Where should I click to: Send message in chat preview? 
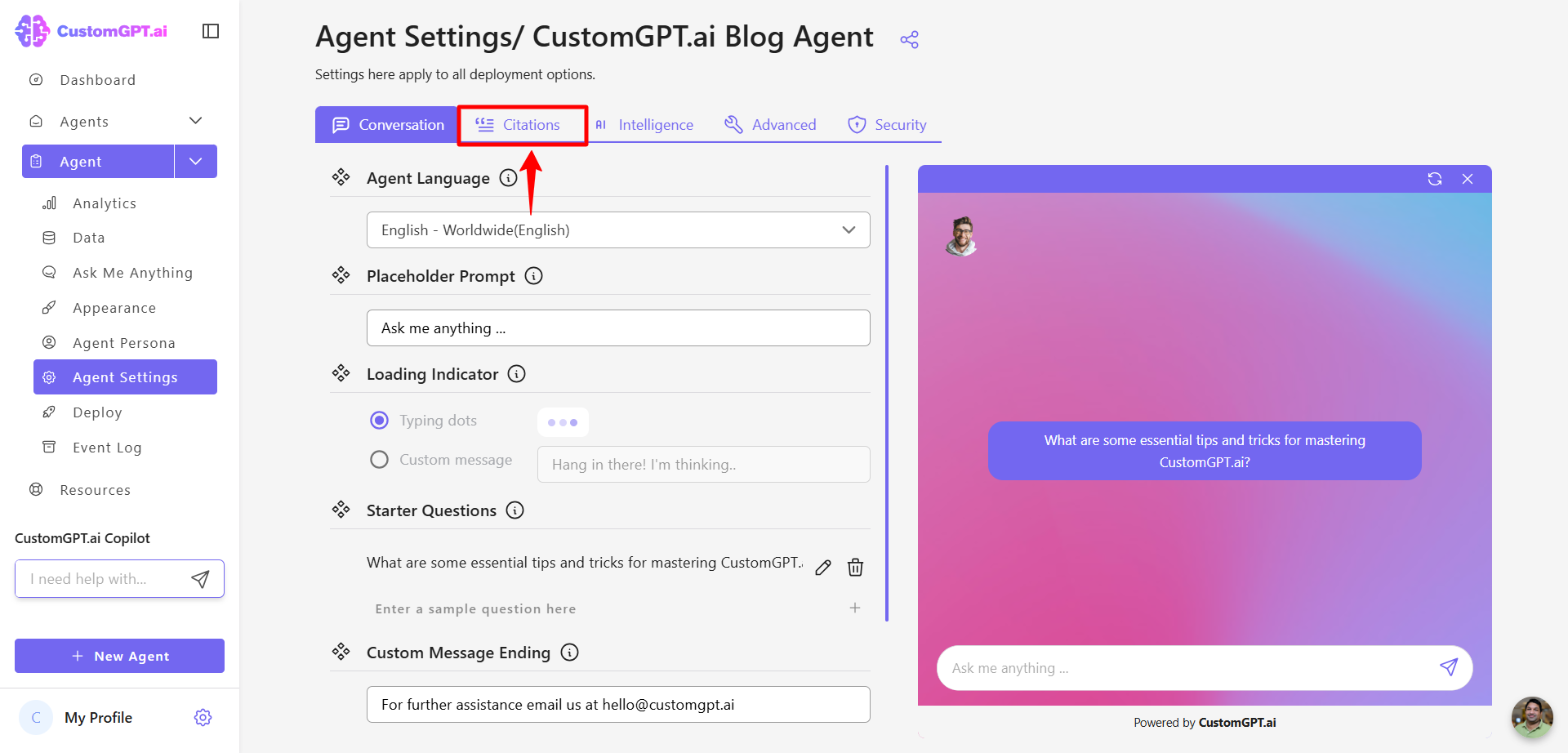pyautogui.click(x=1449, y=667)
